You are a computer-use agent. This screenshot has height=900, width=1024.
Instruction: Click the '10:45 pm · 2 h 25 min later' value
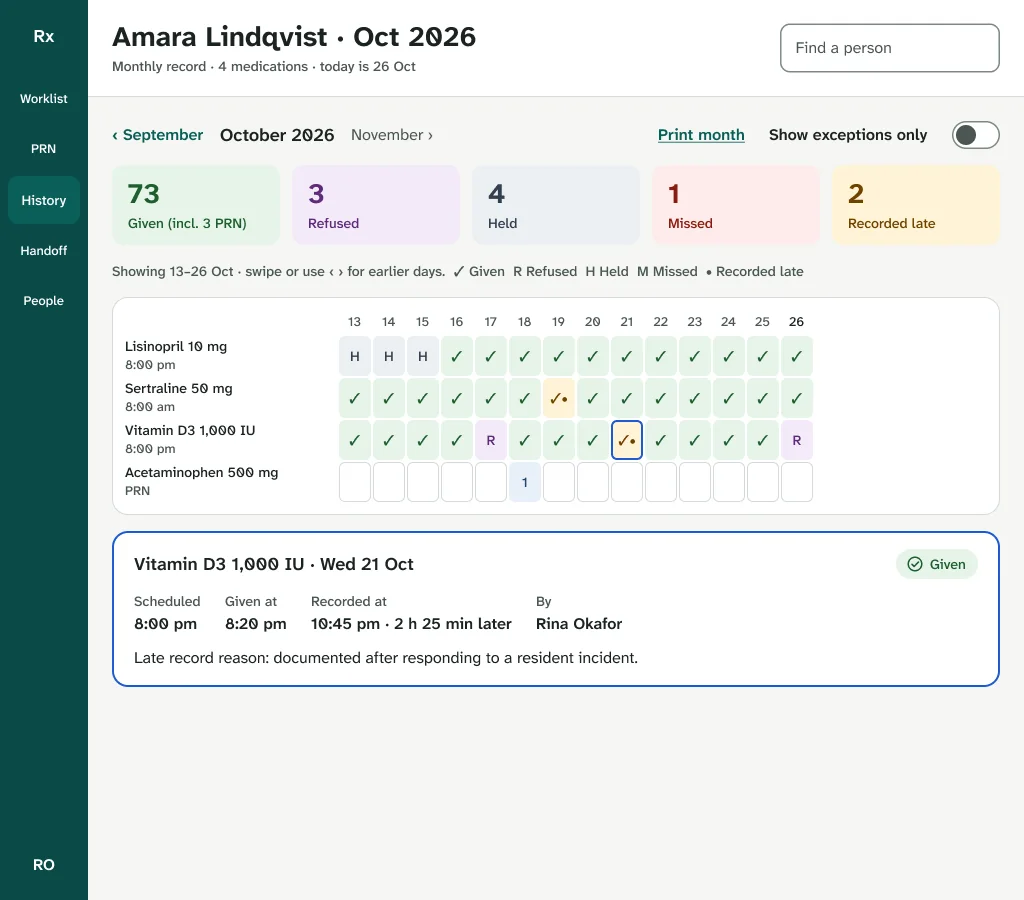pyautogui.click(x=411, y=624)
